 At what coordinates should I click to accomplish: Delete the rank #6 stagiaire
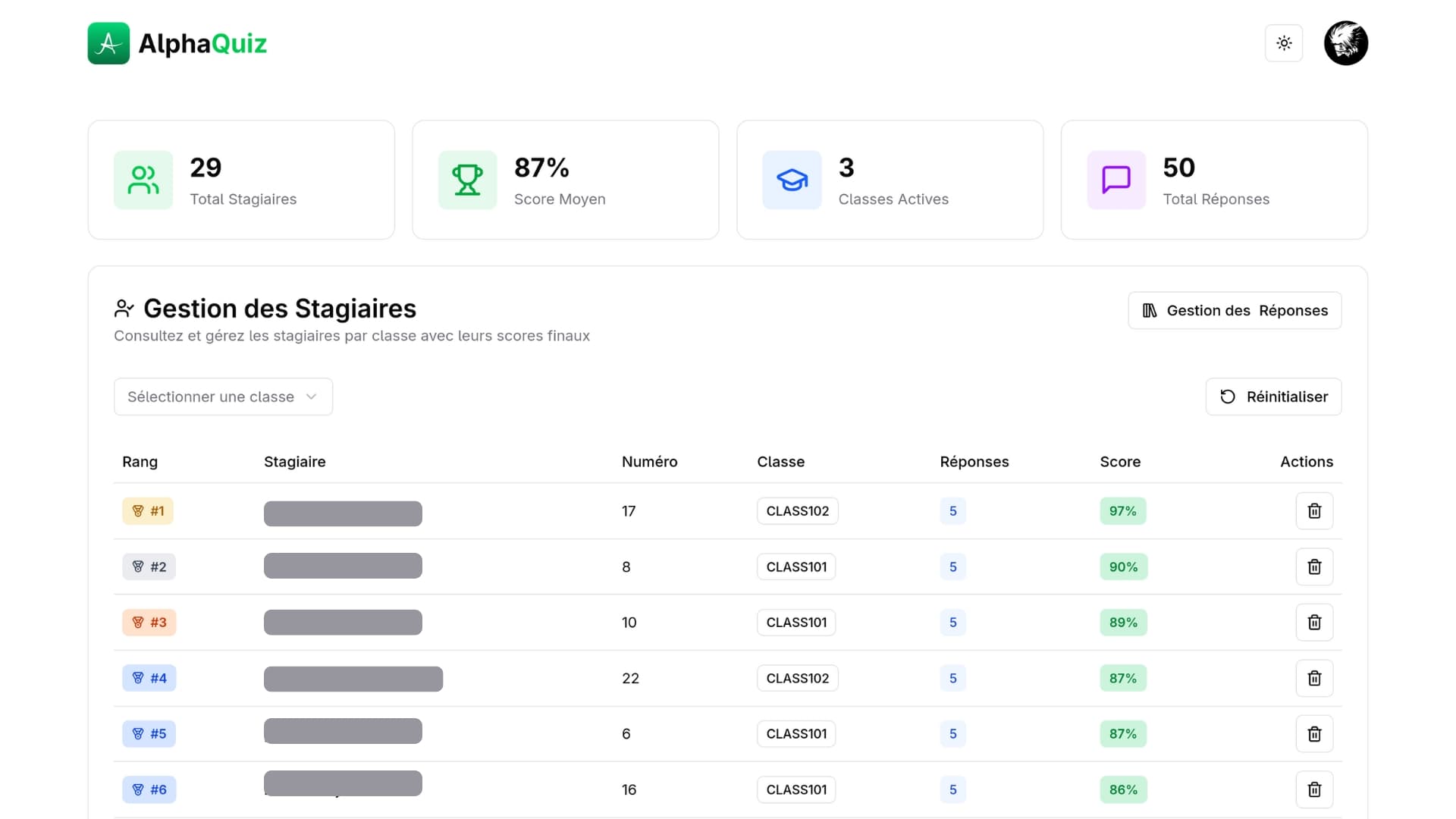(1314, 789)
